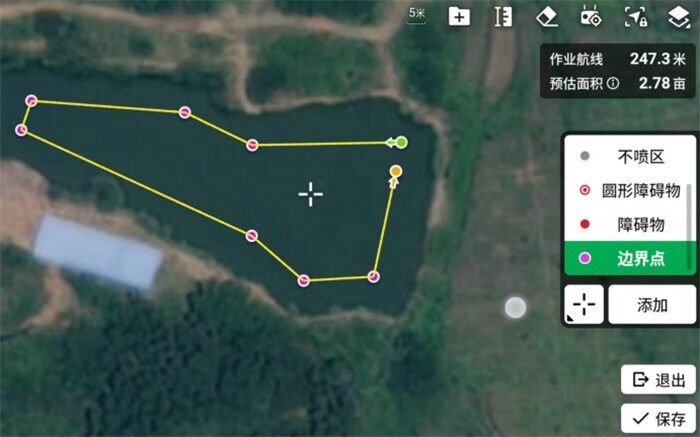Toggle the map location lock icon

pyautogui.click(x=636, y=17)
